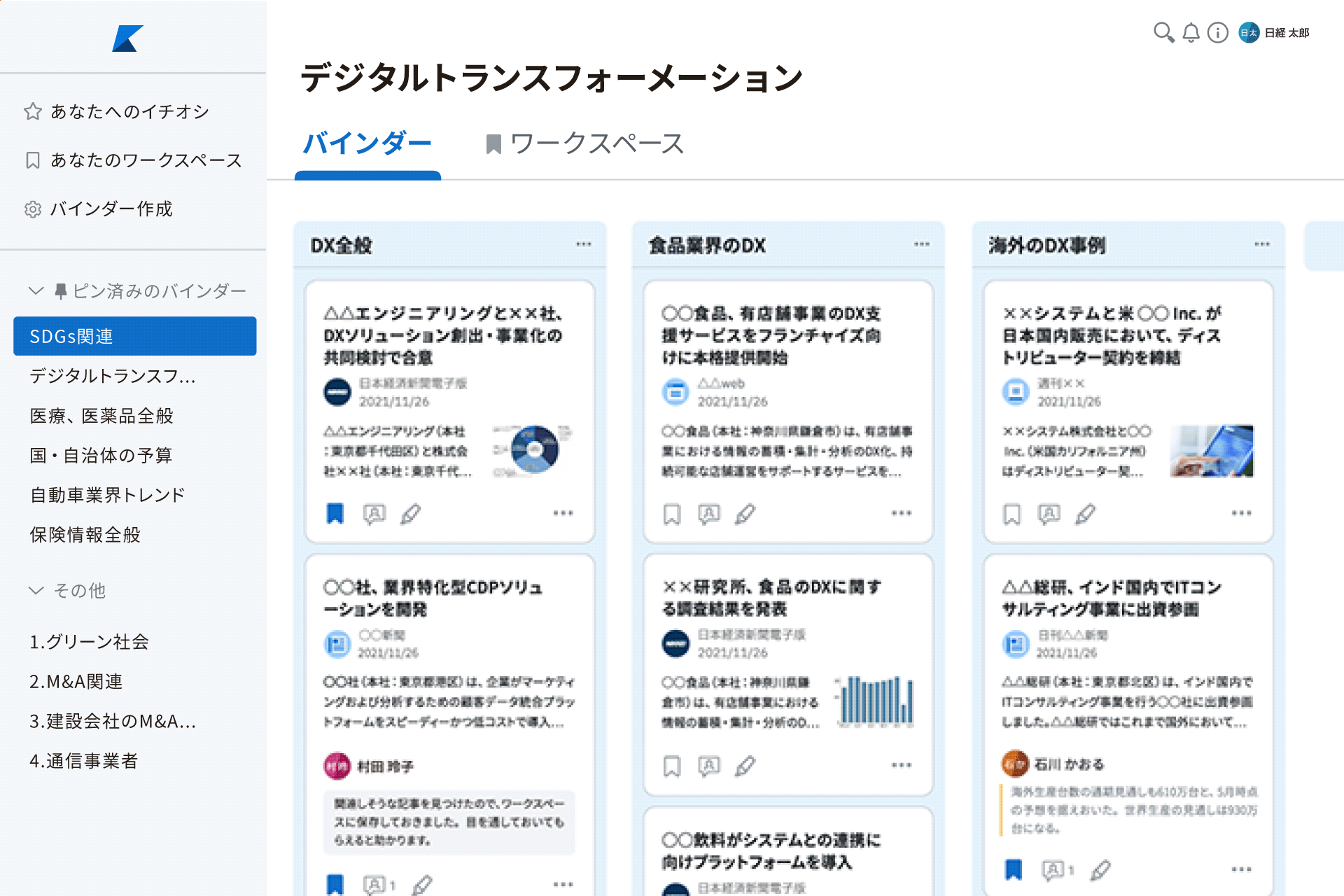Click 石川 かおる commenter avatar
The image size is (1344, 896).
1015,764
